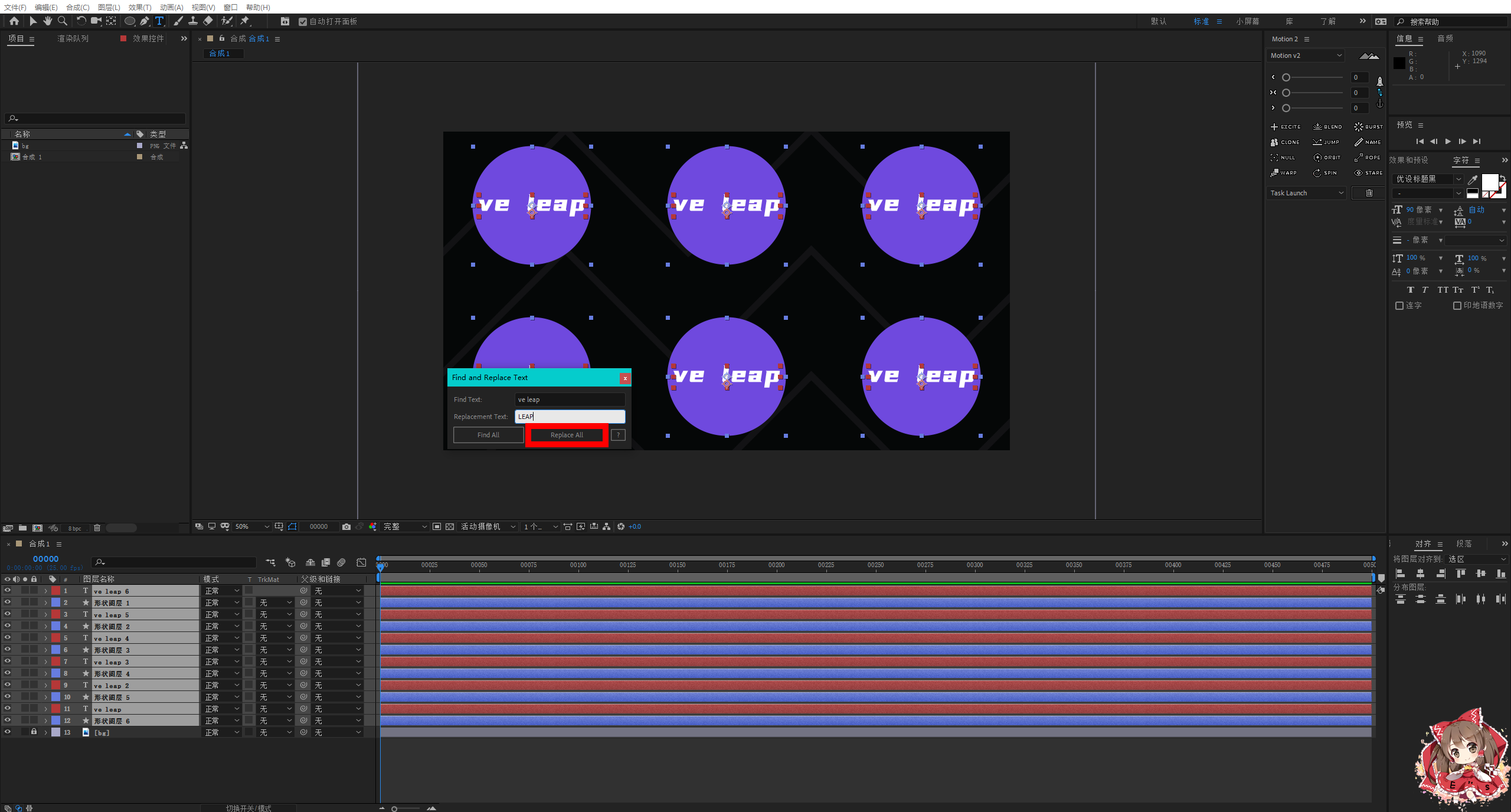Open the 合成(C) menu

click(x=77, y=7)
